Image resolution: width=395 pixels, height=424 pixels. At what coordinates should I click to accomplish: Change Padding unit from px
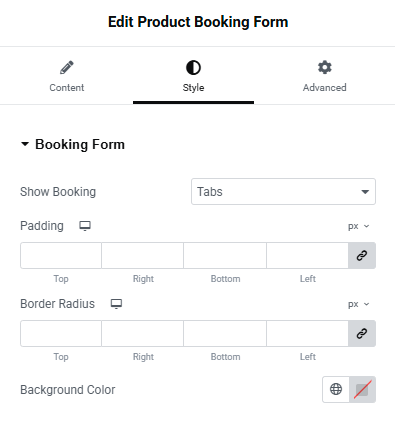pyautogui.click(x=359, y=226)
